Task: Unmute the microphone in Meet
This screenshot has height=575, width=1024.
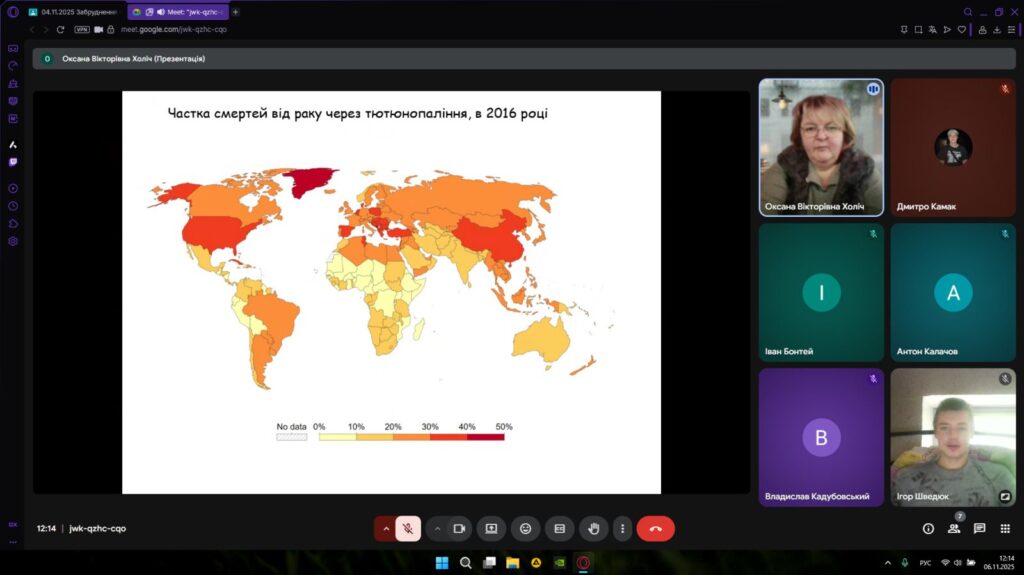Action: click(408, 528)
